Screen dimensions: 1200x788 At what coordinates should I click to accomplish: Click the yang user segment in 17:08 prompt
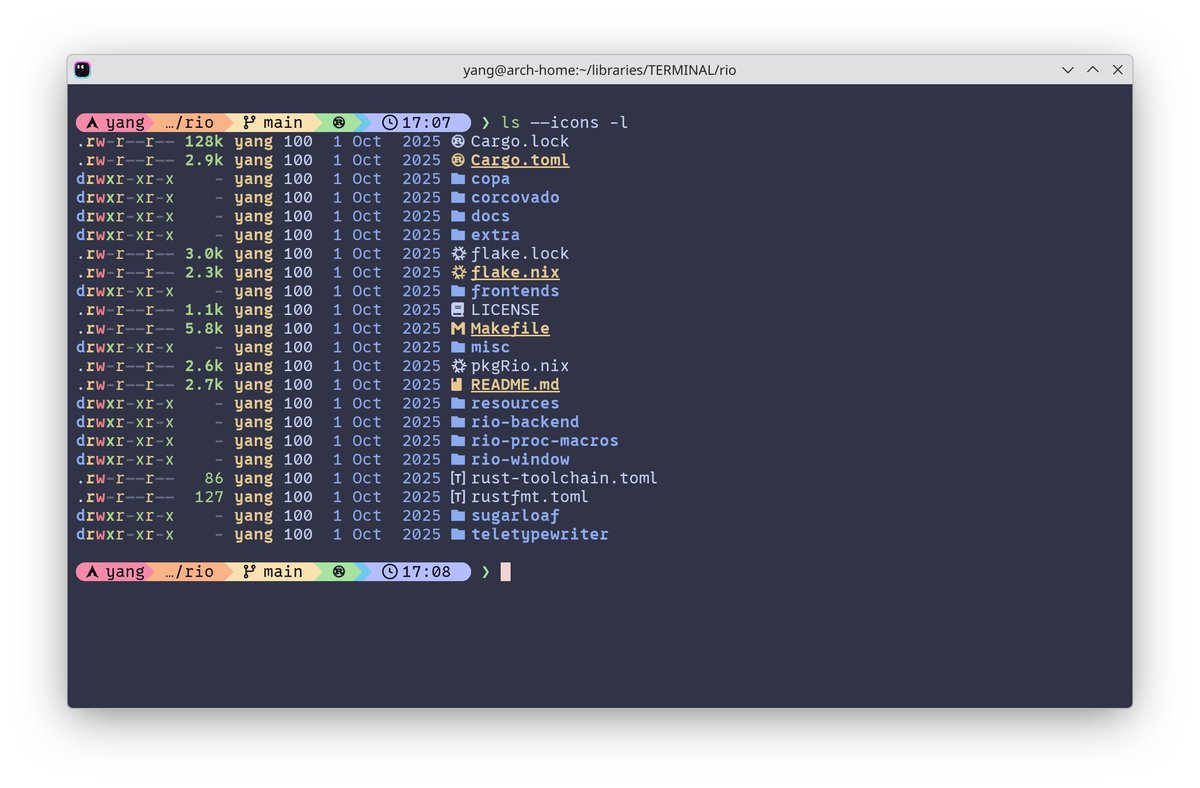125,572
